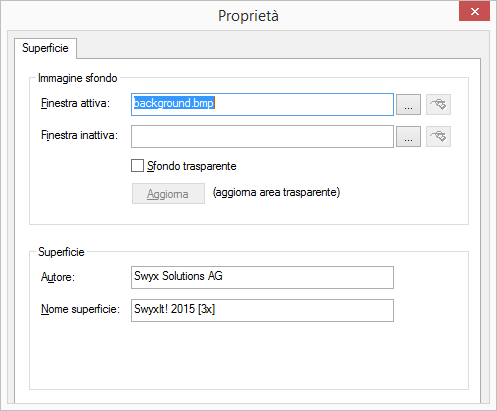Open file browser for Finestra attiva image
Screen dimensions: 497x411
coord(408,104)
